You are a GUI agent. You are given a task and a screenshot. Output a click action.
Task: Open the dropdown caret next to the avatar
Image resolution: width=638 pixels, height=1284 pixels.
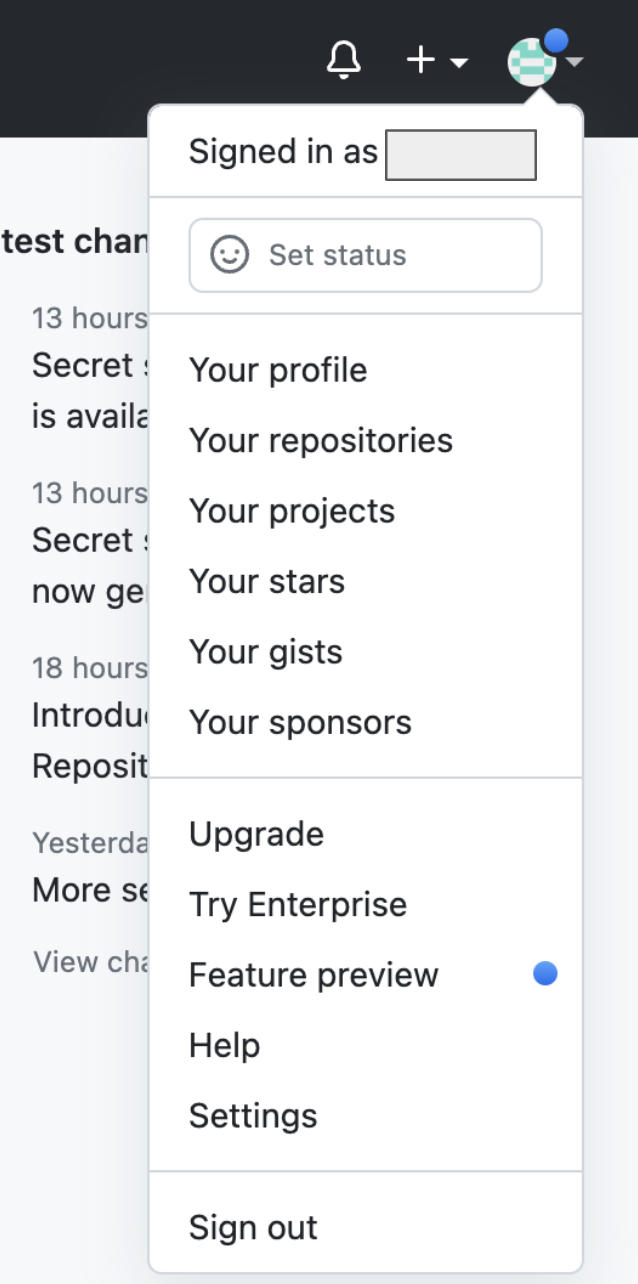[575, 60]
